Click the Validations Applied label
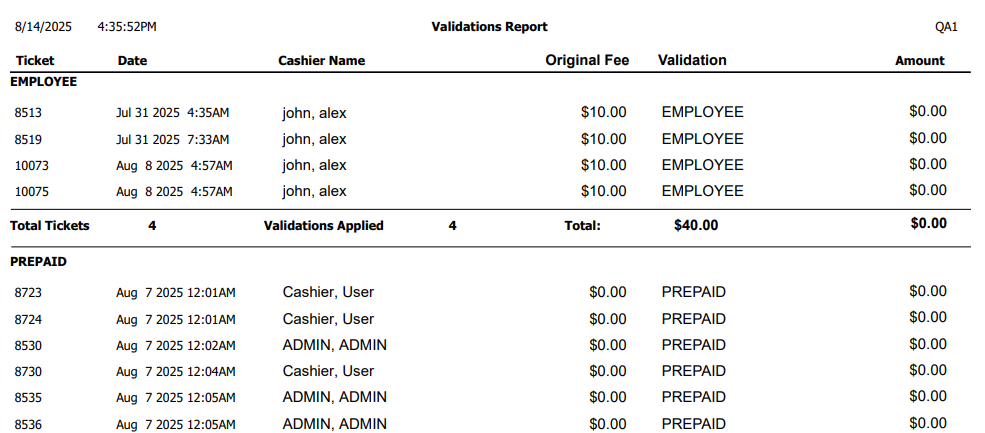The image size is (985, 433). pos(323,226)
